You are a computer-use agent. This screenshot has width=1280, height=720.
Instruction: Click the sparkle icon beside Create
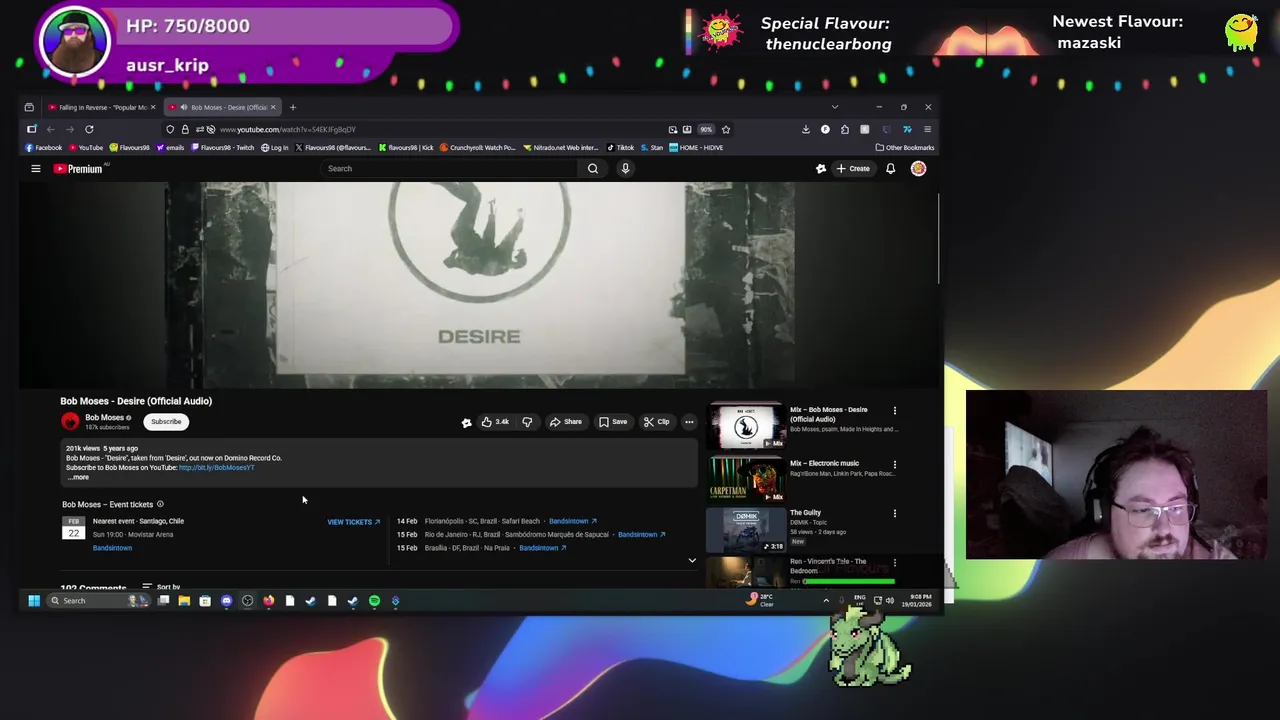tap(821, 169)
